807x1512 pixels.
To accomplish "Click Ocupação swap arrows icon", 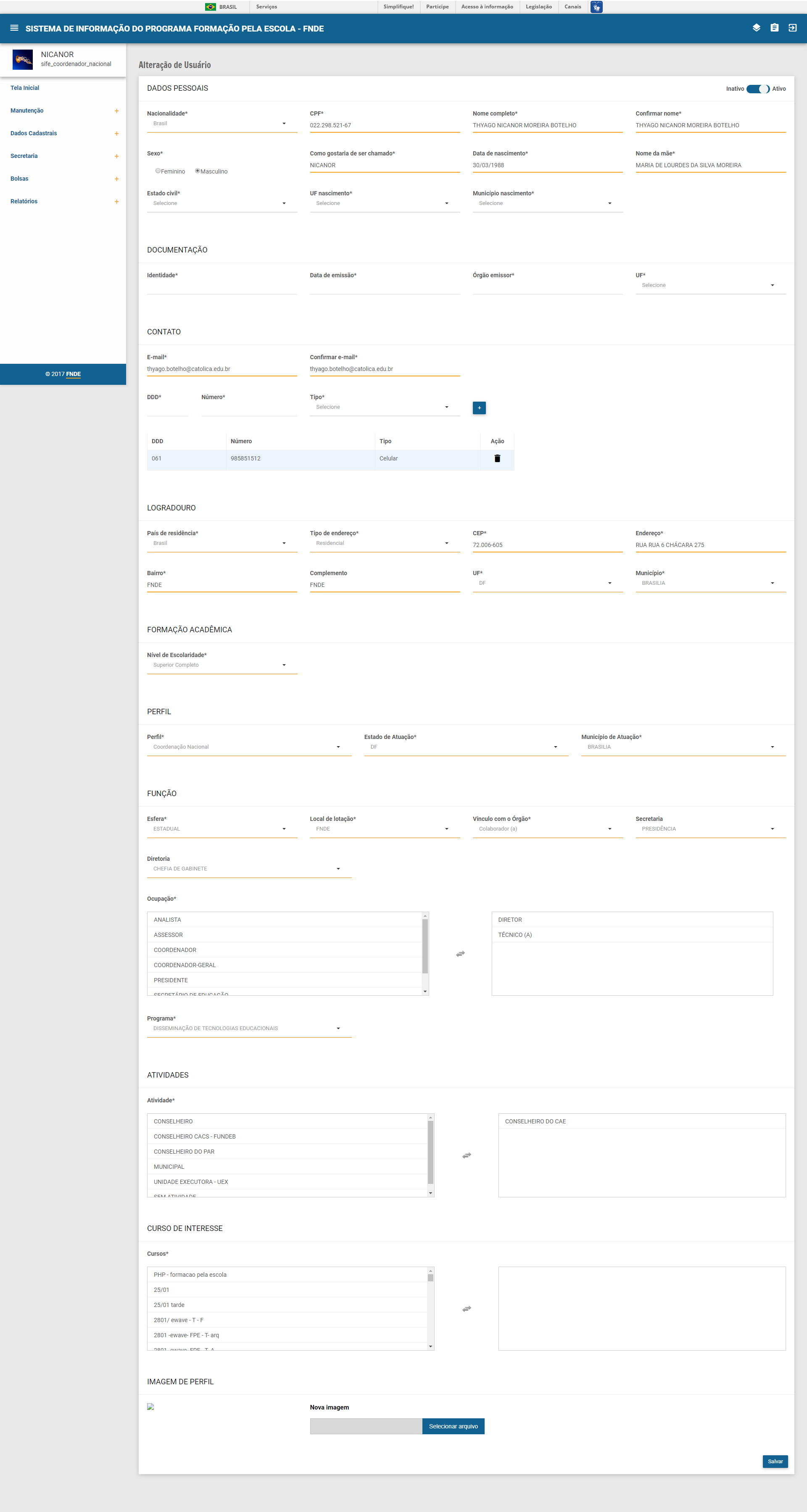I will click(x=461, y=954).
